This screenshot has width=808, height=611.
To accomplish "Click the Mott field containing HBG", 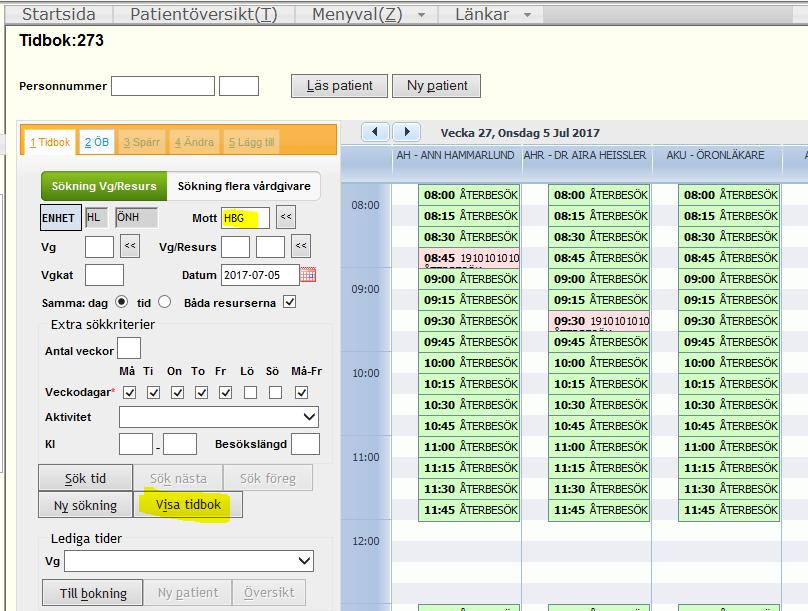I will pyautogui.click(x=245, y=217).
